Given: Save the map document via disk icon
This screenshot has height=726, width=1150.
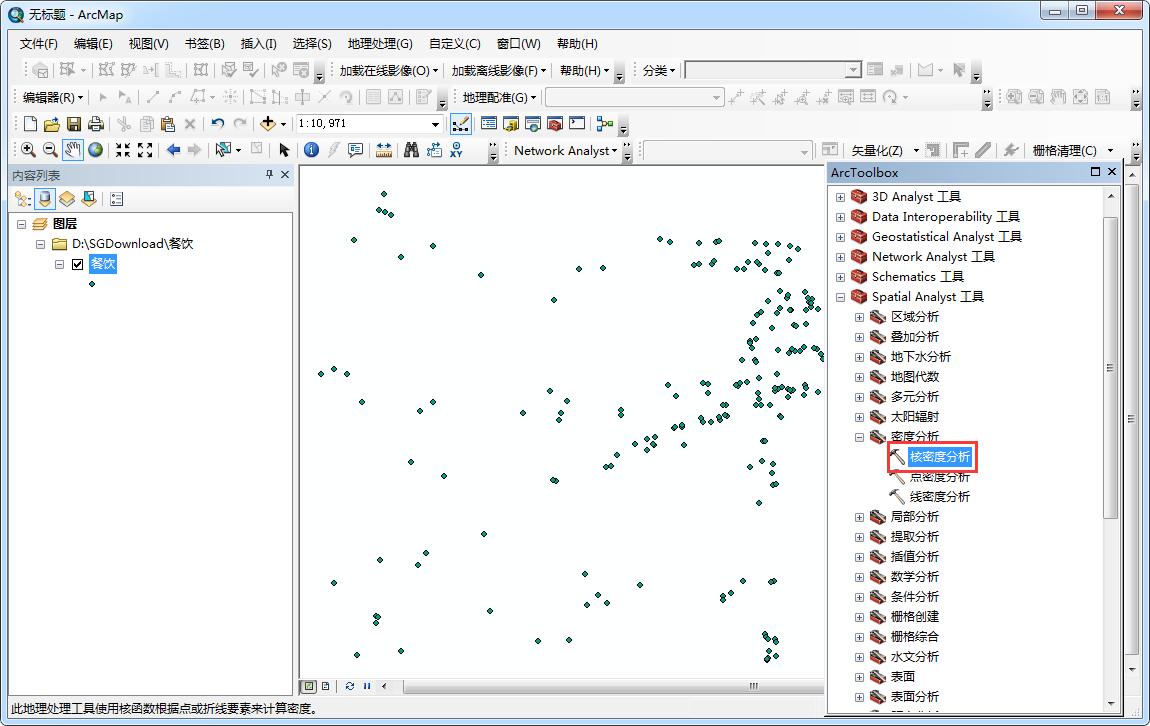Looking at the screenshot, I should (74, 123).
